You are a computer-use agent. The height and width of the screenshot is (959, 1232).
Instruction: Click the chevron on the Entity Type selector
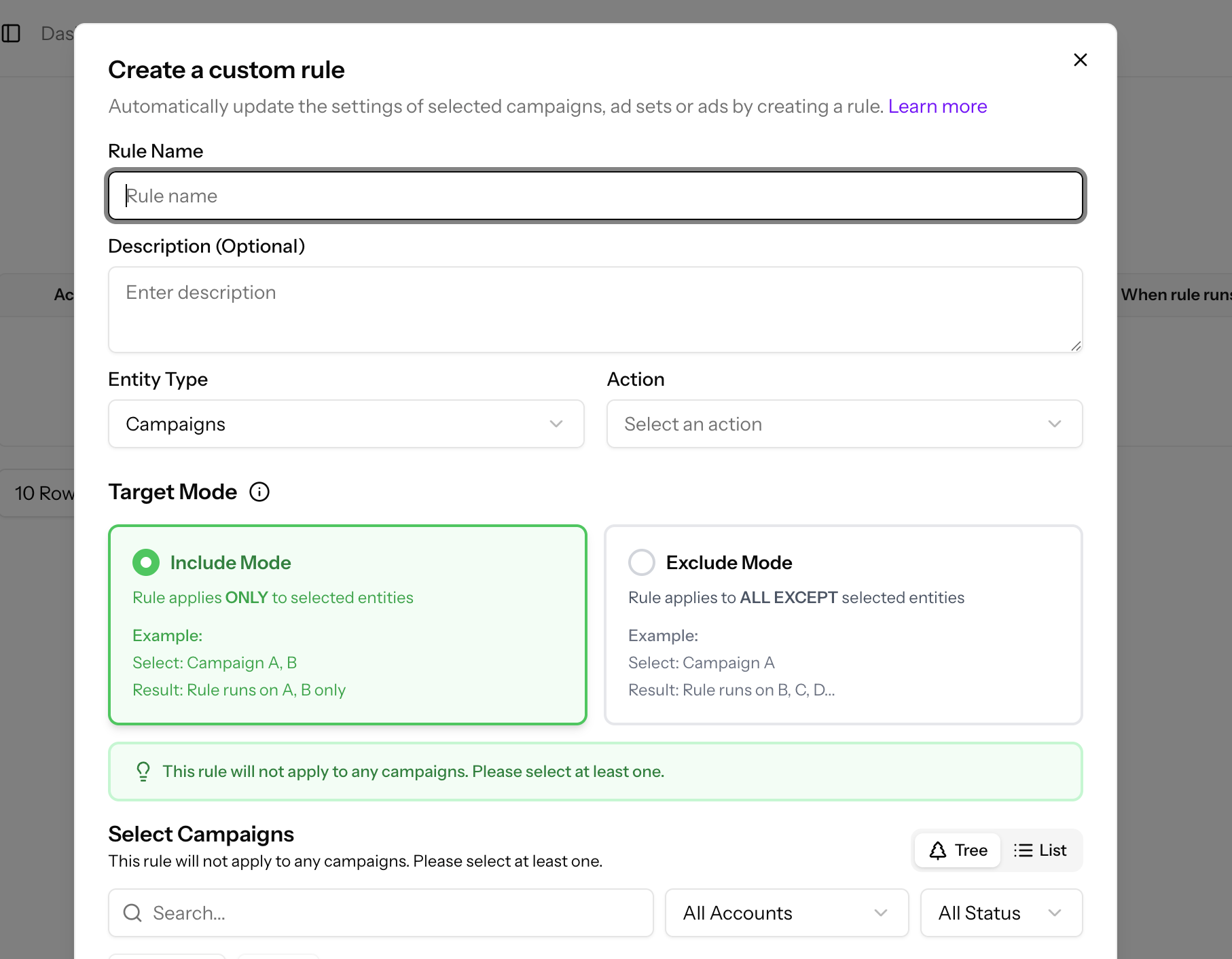[557, 424]
